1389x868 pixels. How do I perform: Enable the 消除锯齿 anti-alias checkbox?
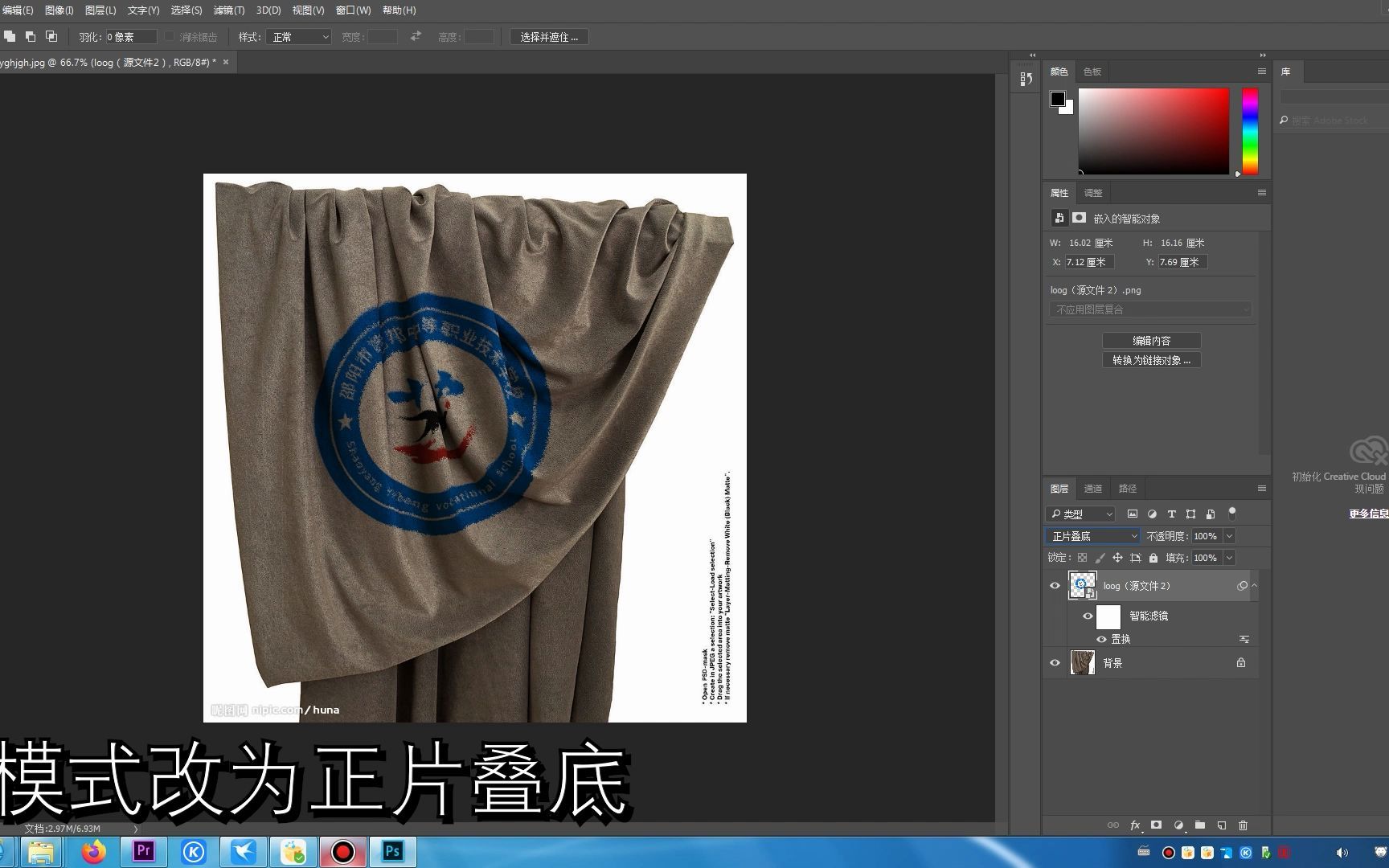[169, 36]
